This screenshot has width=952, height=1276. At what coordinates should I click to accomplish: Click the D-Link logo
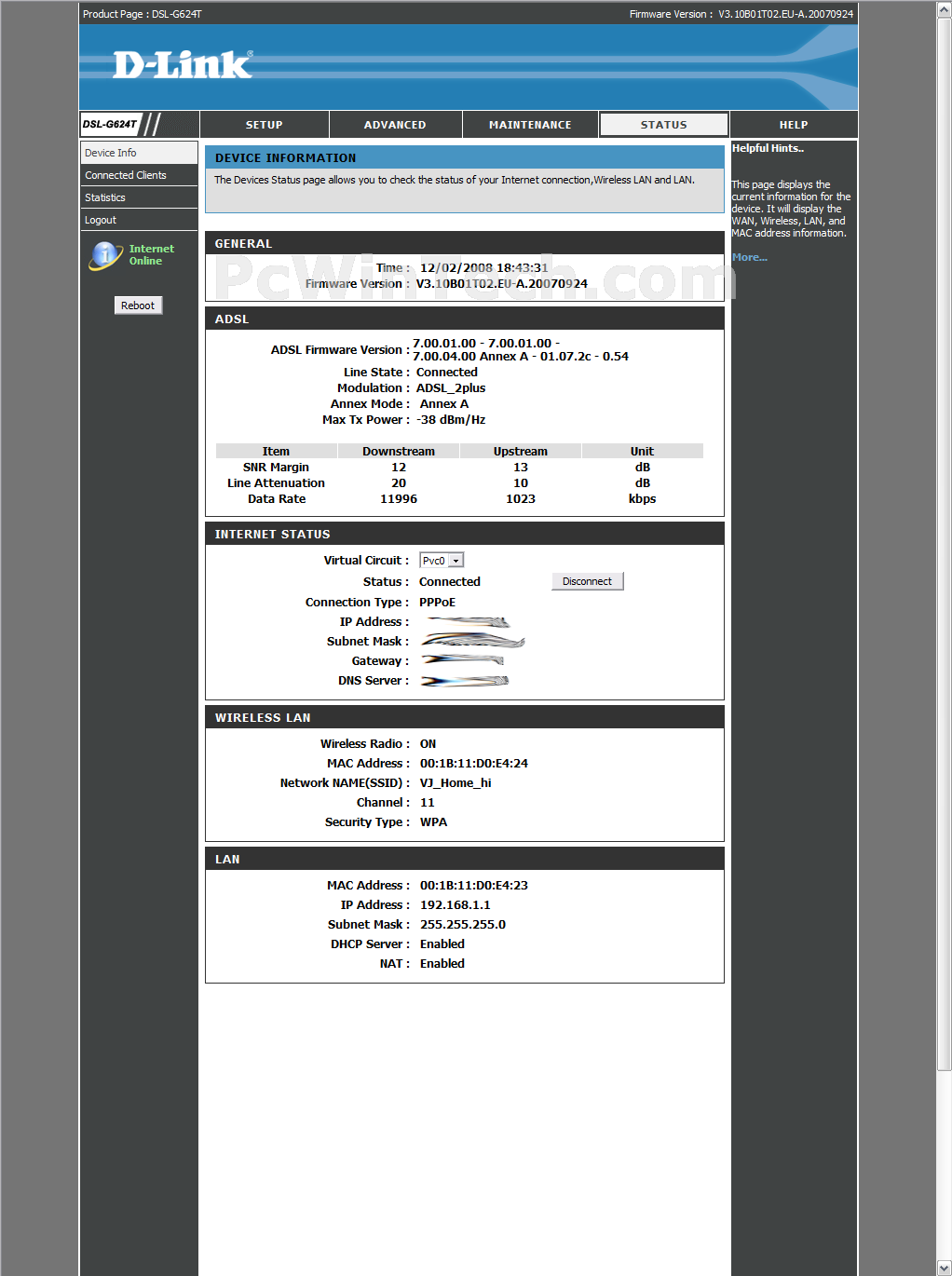pos(183,64)
